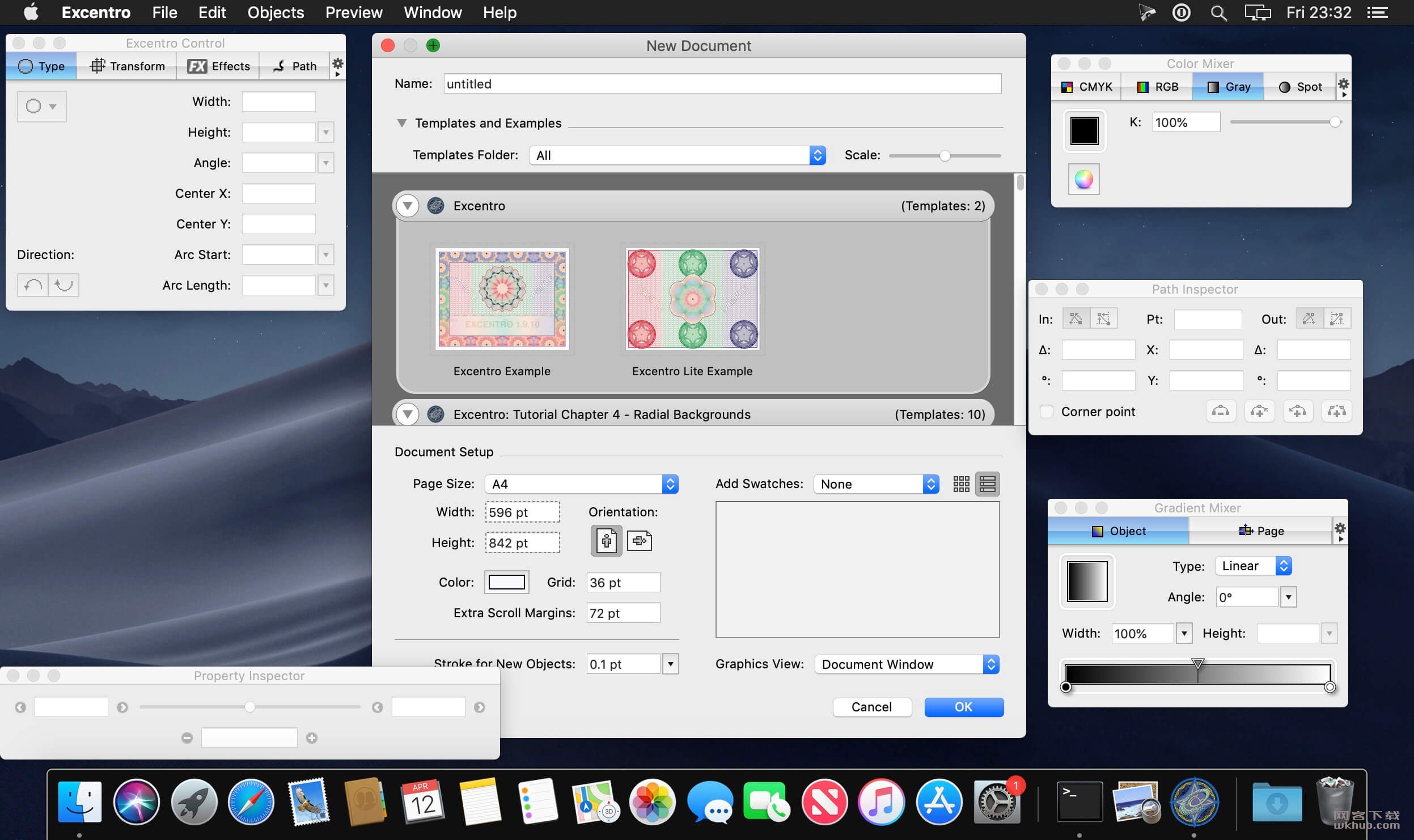The width and height of the screenshot is (1414, 840).
Task: Switch to Path tab in Excentro Control
Action: [295, 66]
